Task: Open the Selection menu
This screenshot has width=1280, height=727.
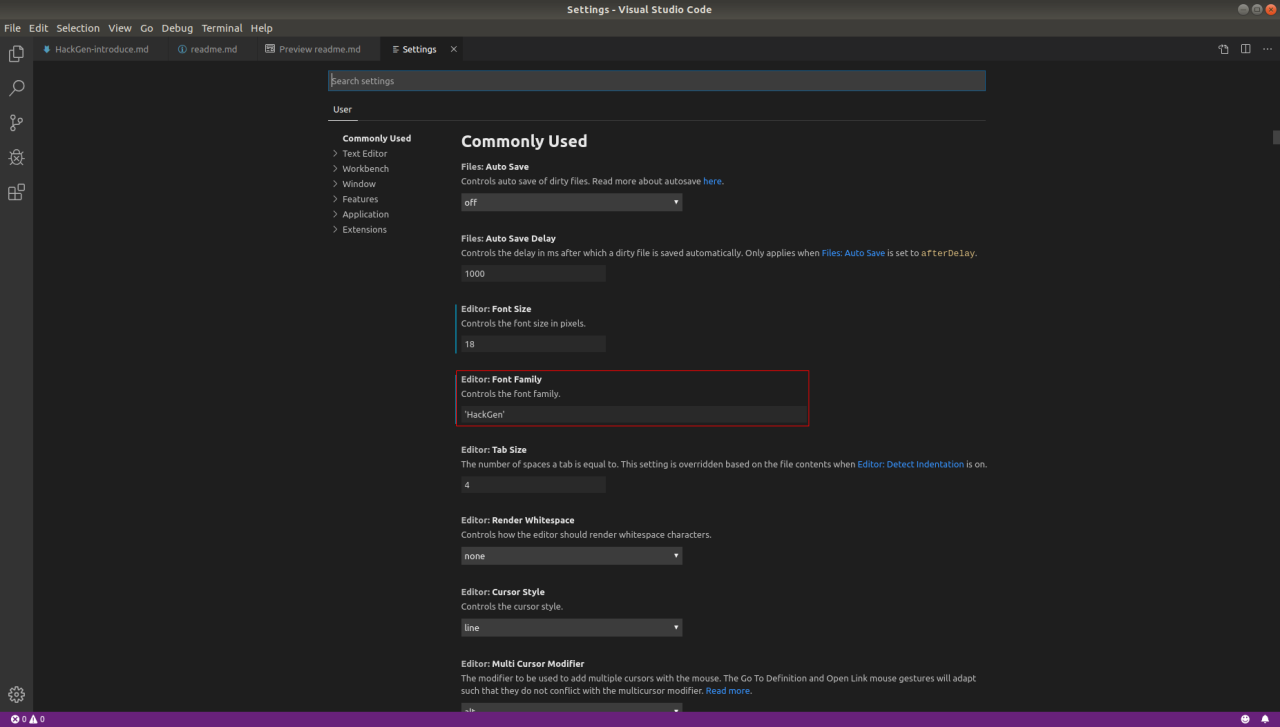Action: coord(78,28)
